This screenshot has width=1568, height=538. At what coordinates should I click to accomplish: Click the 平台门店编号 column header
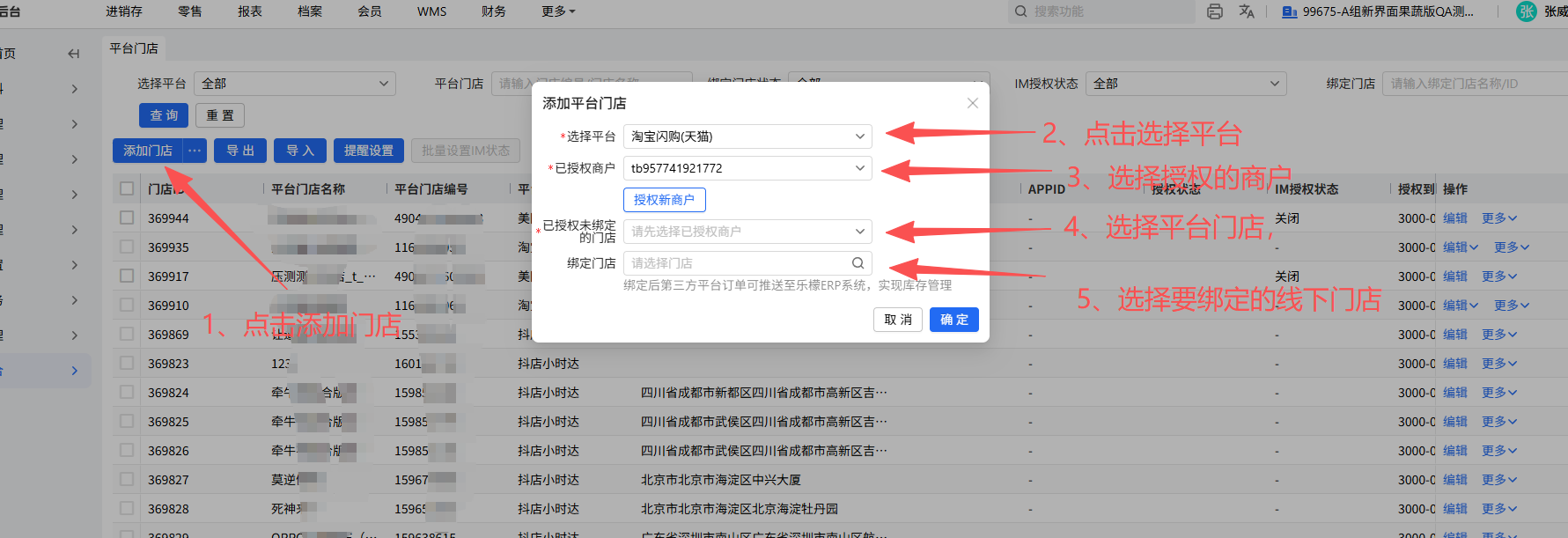coord(431,189)
